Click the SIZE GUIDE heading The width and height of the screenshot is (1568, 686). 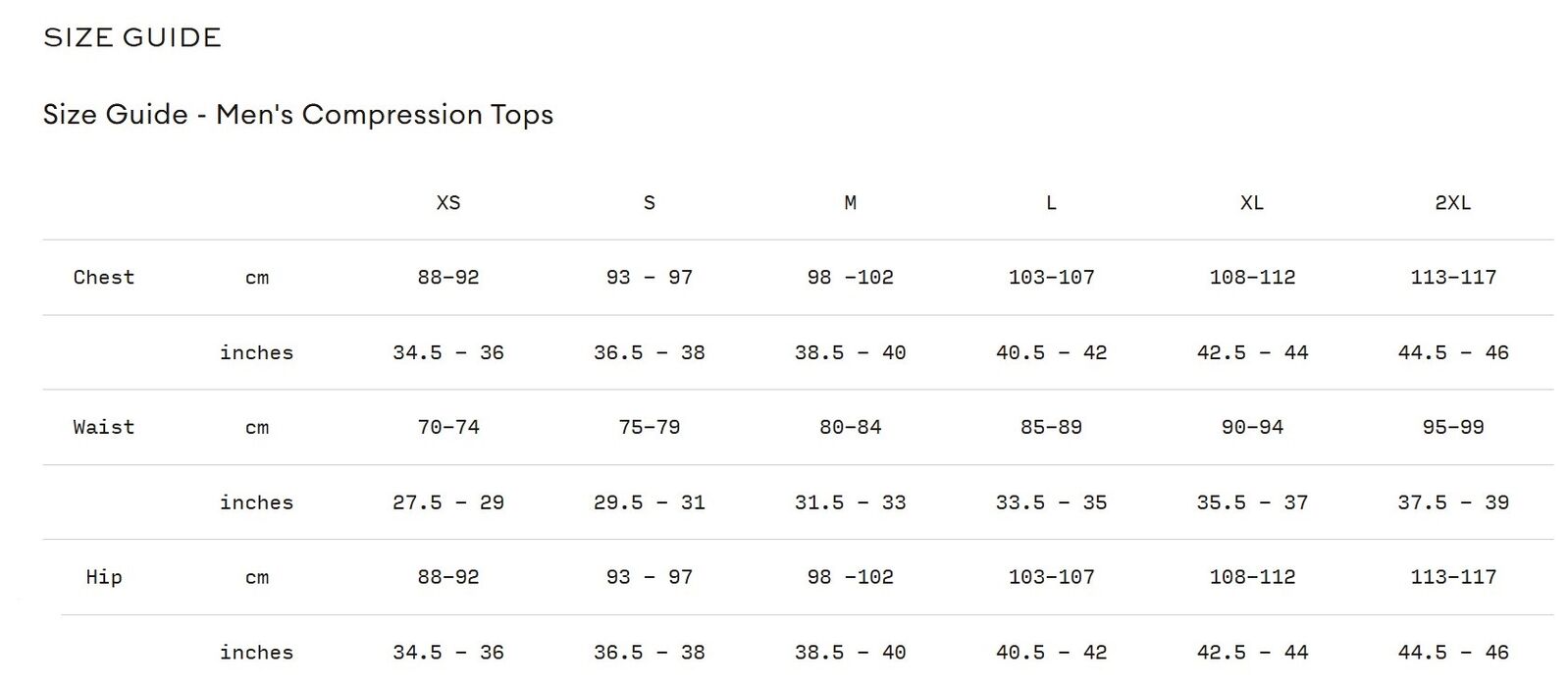132,38
